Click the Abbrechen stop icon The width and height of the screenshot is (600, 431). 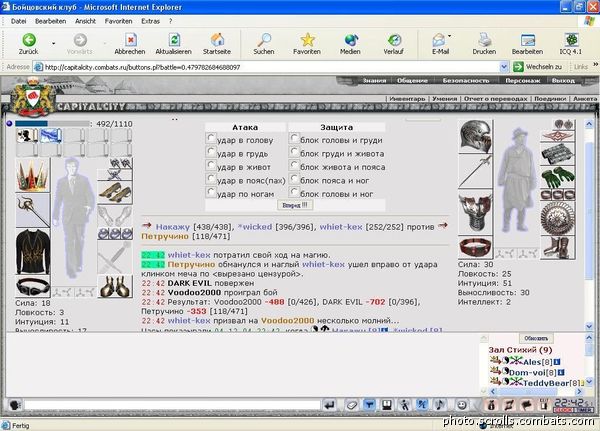[130, 39]
